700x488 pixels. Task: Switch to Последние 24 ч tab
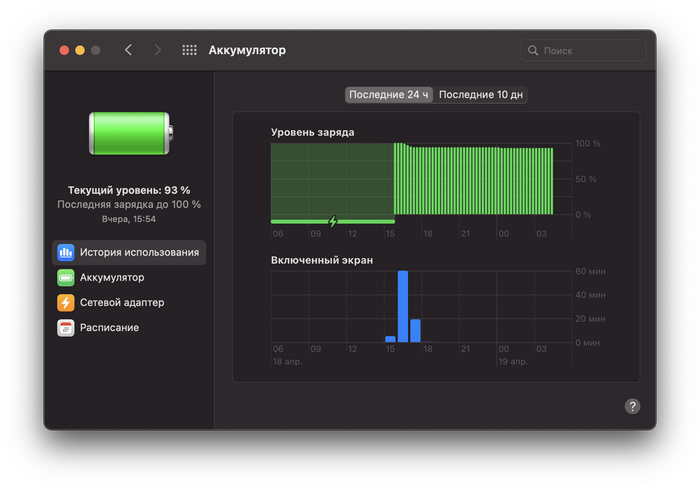point(388,95)
